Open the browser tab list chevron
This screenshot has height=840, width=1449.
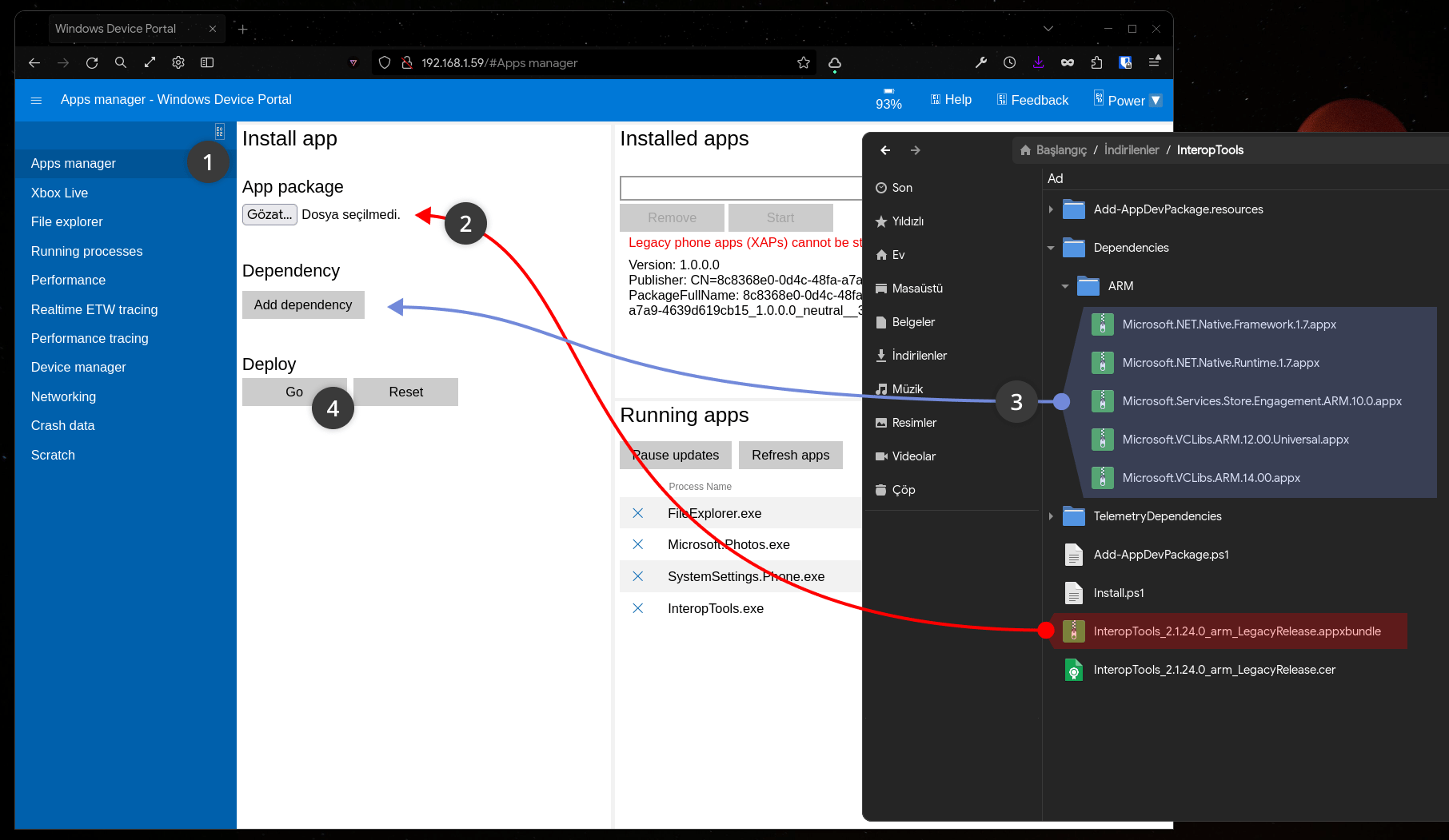[x=1048, y=29]
